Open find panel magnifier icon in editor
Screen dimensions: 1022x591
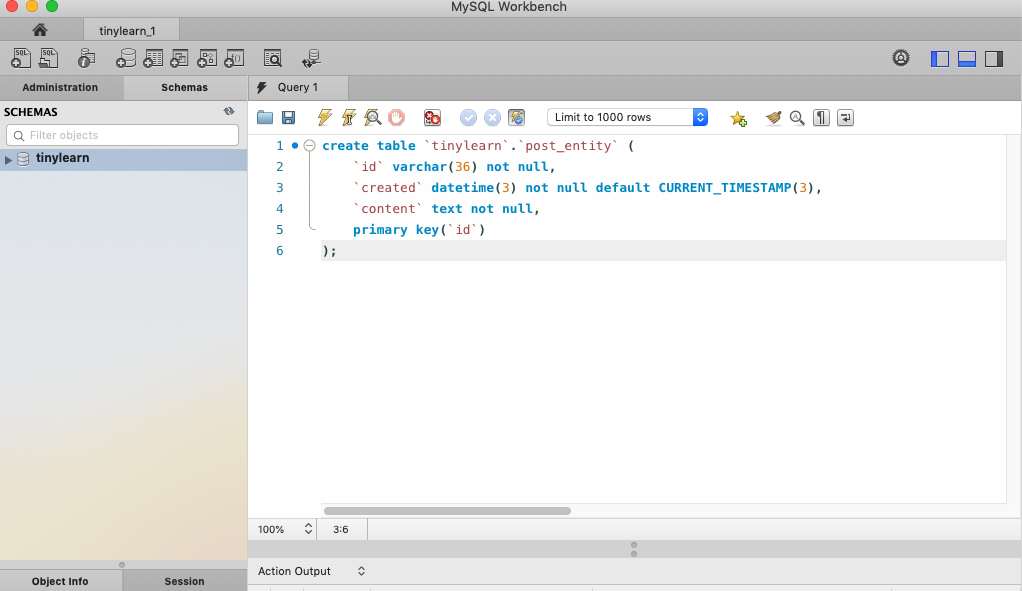(x=797, y=117)
